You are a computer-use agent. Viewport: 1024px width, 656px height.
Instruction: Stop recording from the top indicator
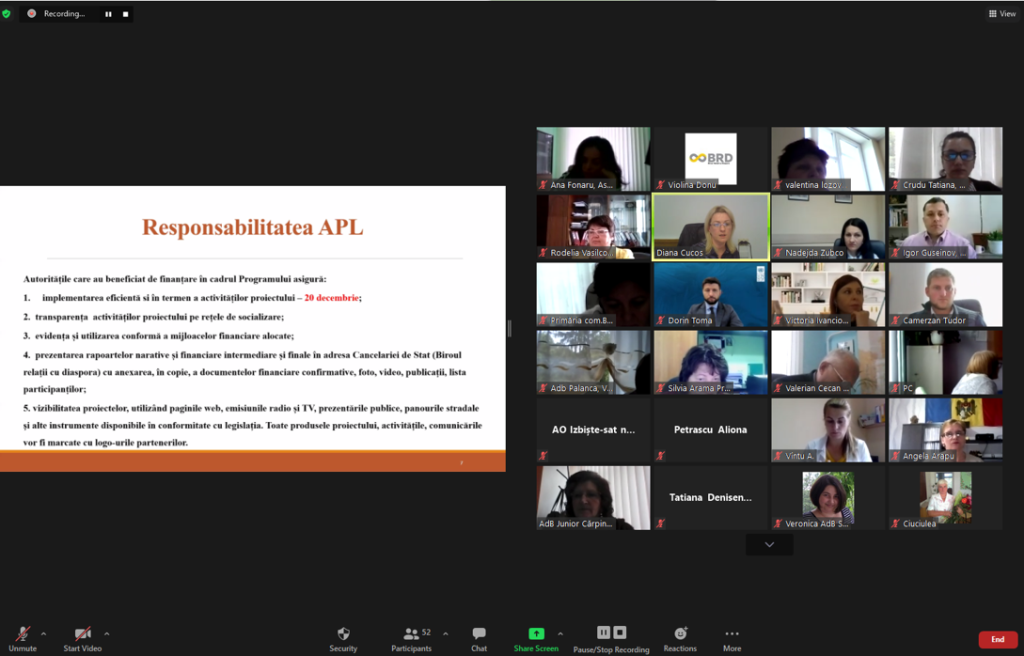click(x=125, y=14)
